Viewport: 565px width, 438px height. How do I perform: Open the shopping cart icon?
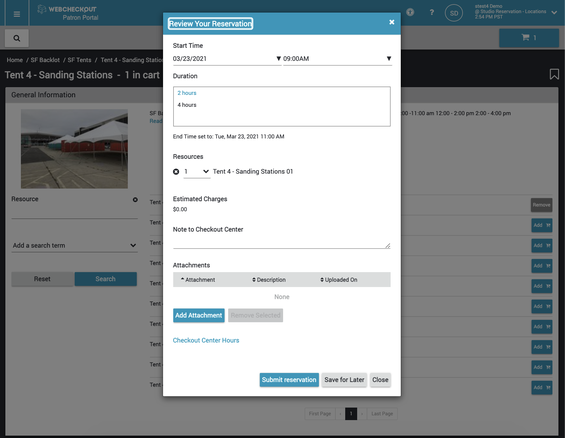coord(529,37)
